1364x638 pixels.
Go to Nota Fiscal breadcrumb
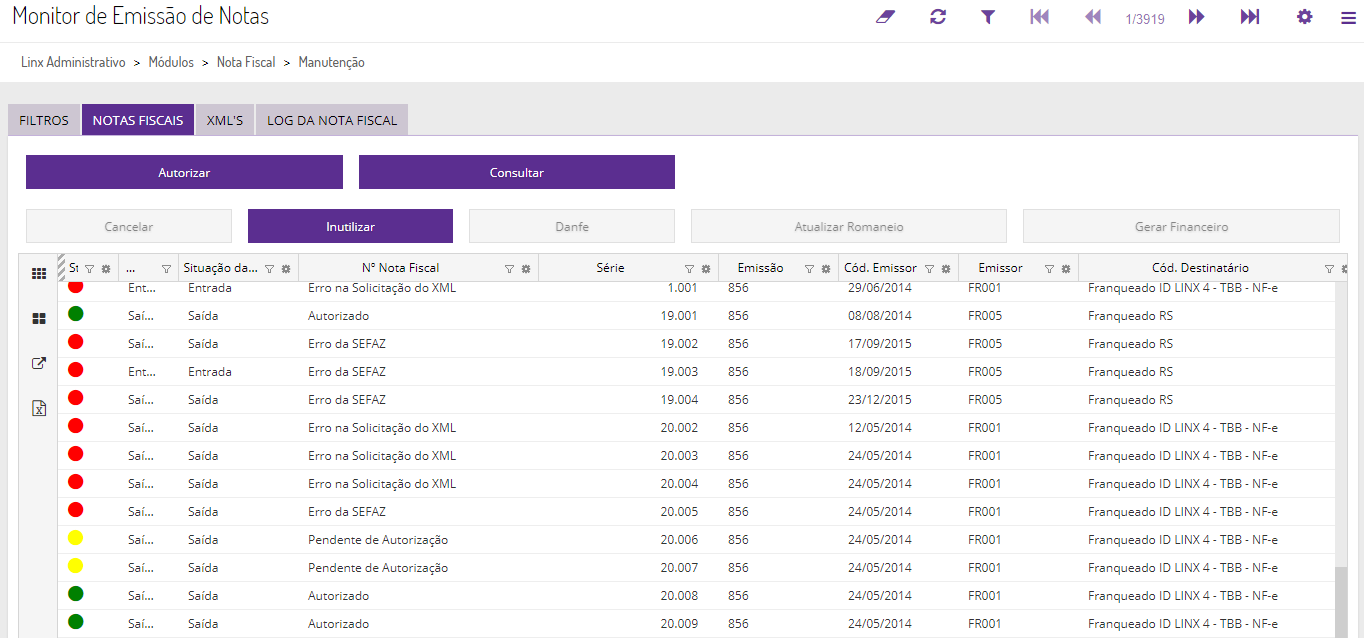[246, 62]
